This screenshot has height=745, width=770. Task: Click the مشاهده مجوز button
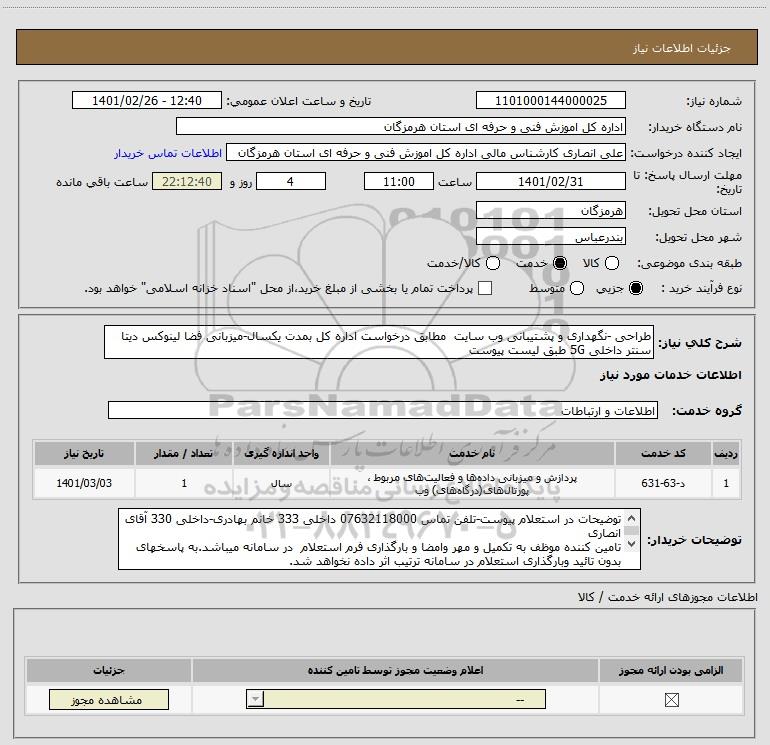coord(109,700)
